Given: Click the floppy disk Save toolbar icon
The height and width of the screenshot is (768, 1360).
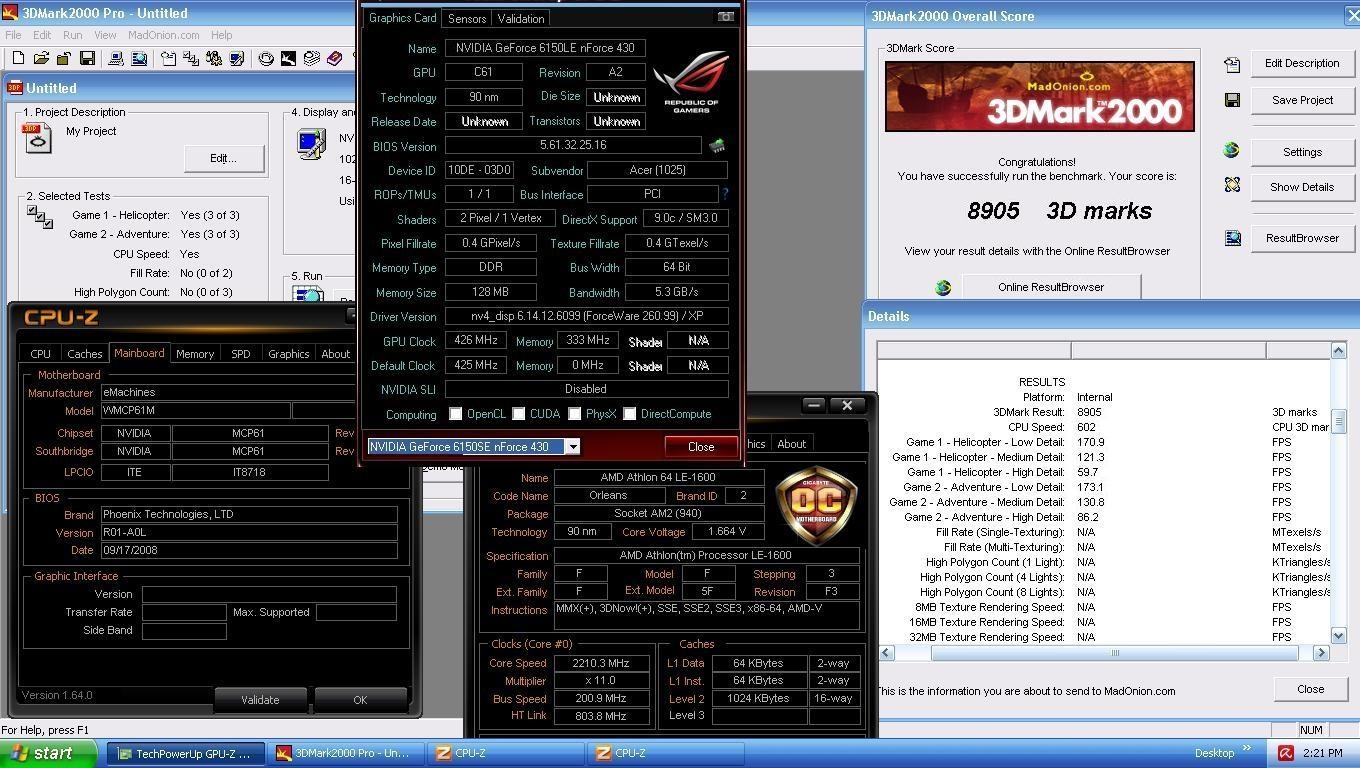Looking at the screenshot, I should [x=87, y=59].
